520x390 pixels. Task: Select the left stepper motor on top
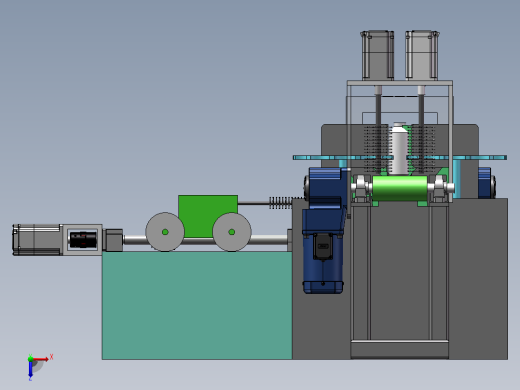tap(377, 55)
